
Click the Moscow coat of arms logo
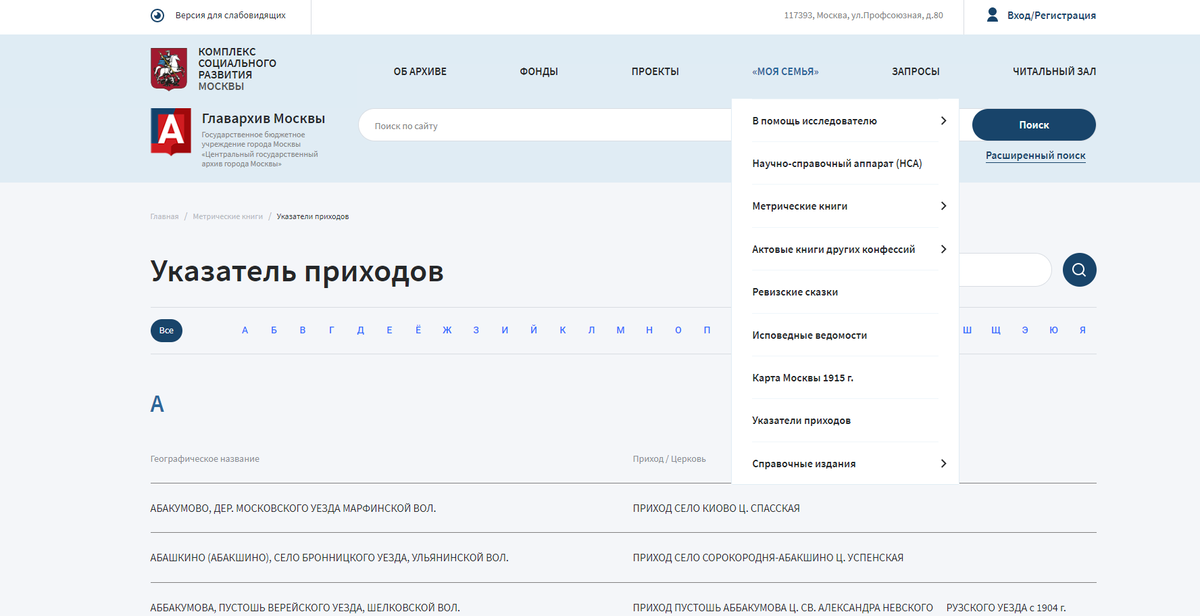pyautogui.click(x=168, y=69)
